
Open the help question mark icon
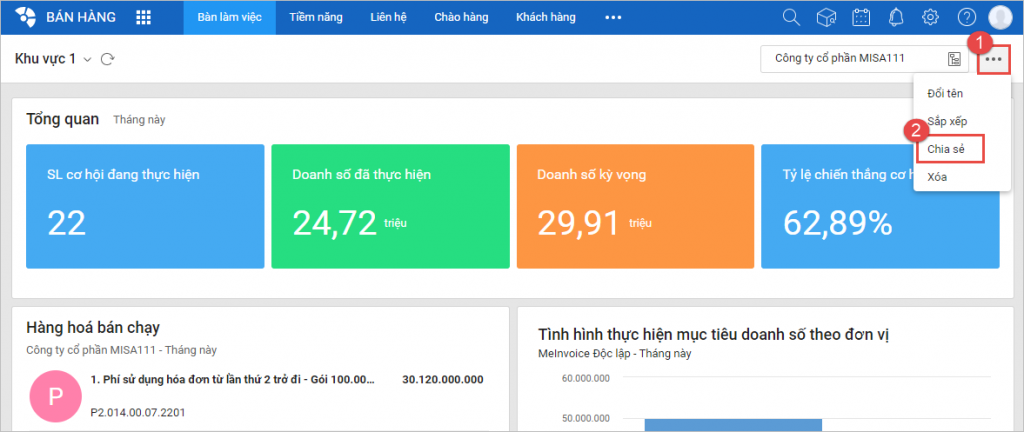tap(967, 18)
